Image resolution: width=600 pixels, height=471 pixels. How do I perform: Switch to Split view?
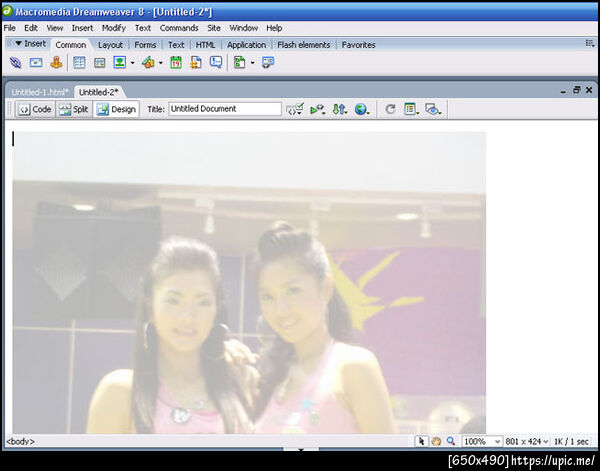click(74, 109)
